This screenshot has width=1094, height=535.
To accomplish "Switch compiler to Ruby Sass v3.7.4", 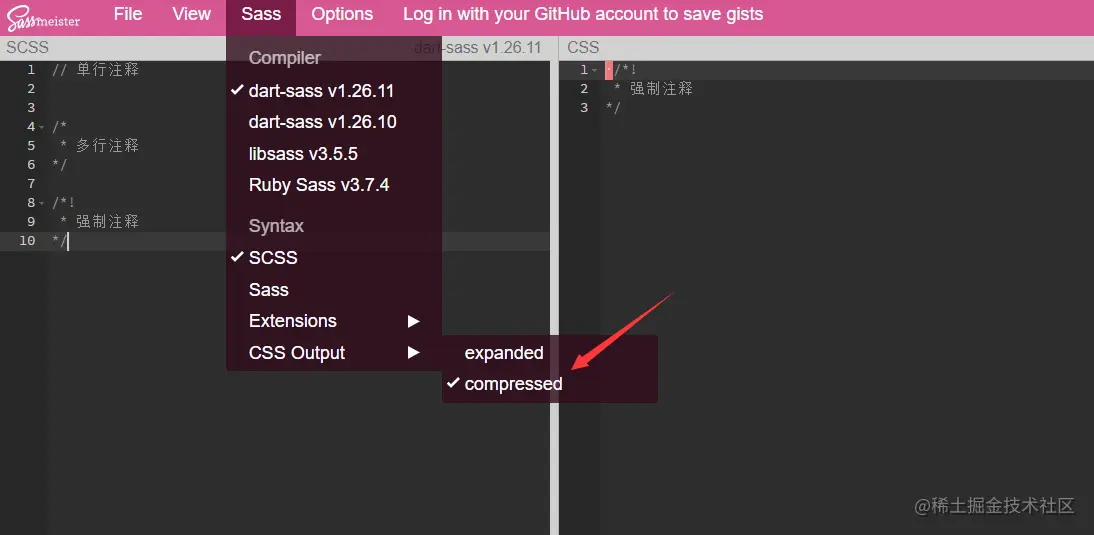I will point(319,185).
